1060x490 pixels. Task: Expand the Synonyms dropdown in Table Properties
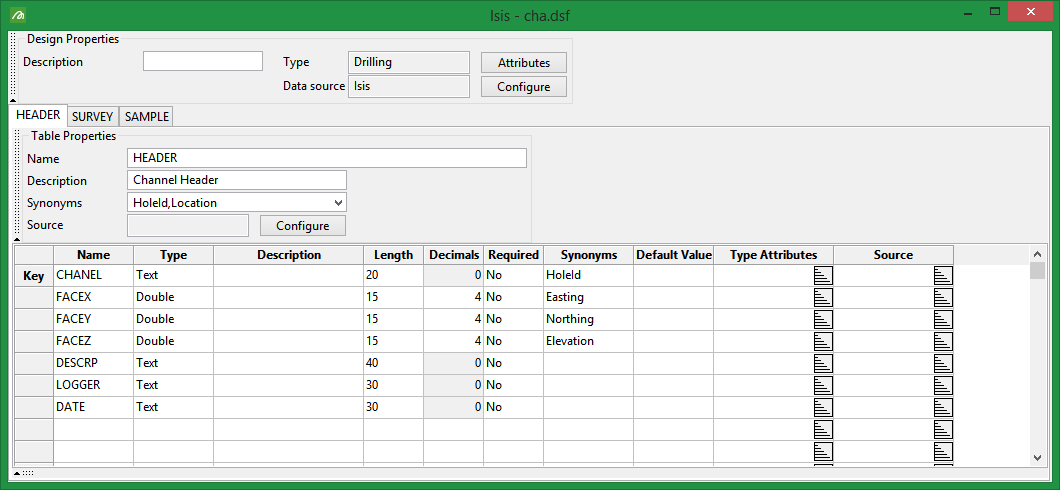point(338,203)
